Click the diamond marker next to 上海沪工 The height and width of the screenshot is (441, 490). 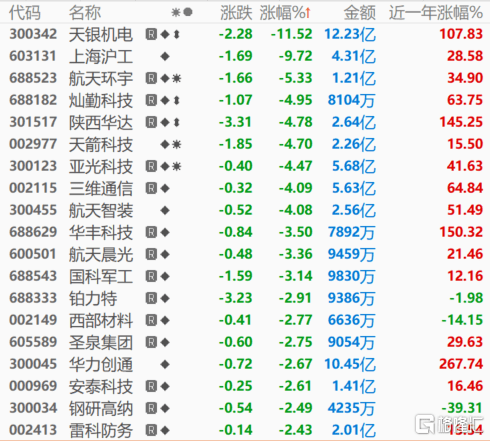tap(165, 56)
